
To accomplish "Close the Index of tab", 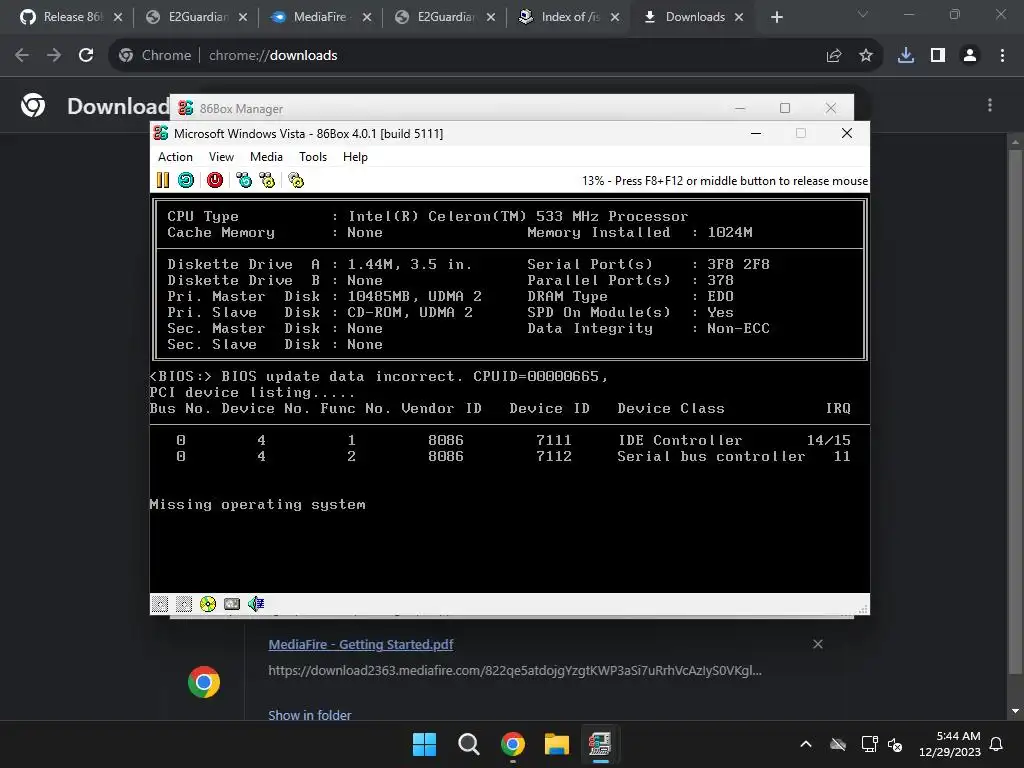I will 615,17.
